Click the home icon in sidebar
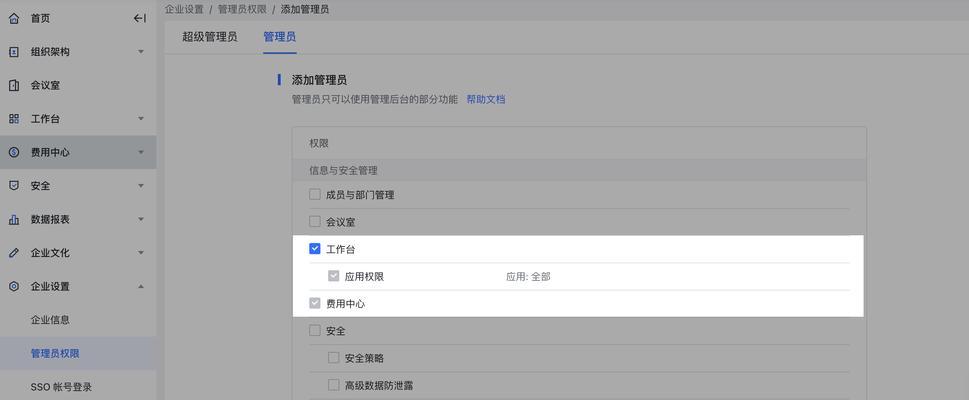This screenshot has height=400, width=969. tap(14, 19)
